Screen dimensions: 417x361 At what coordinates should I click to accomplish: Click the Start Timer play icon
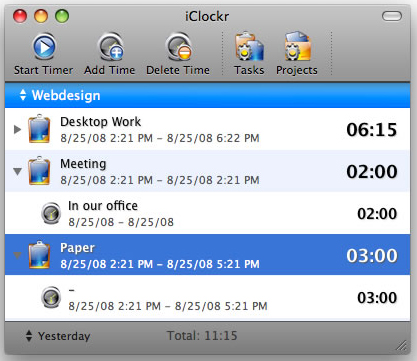pos(44,47)
